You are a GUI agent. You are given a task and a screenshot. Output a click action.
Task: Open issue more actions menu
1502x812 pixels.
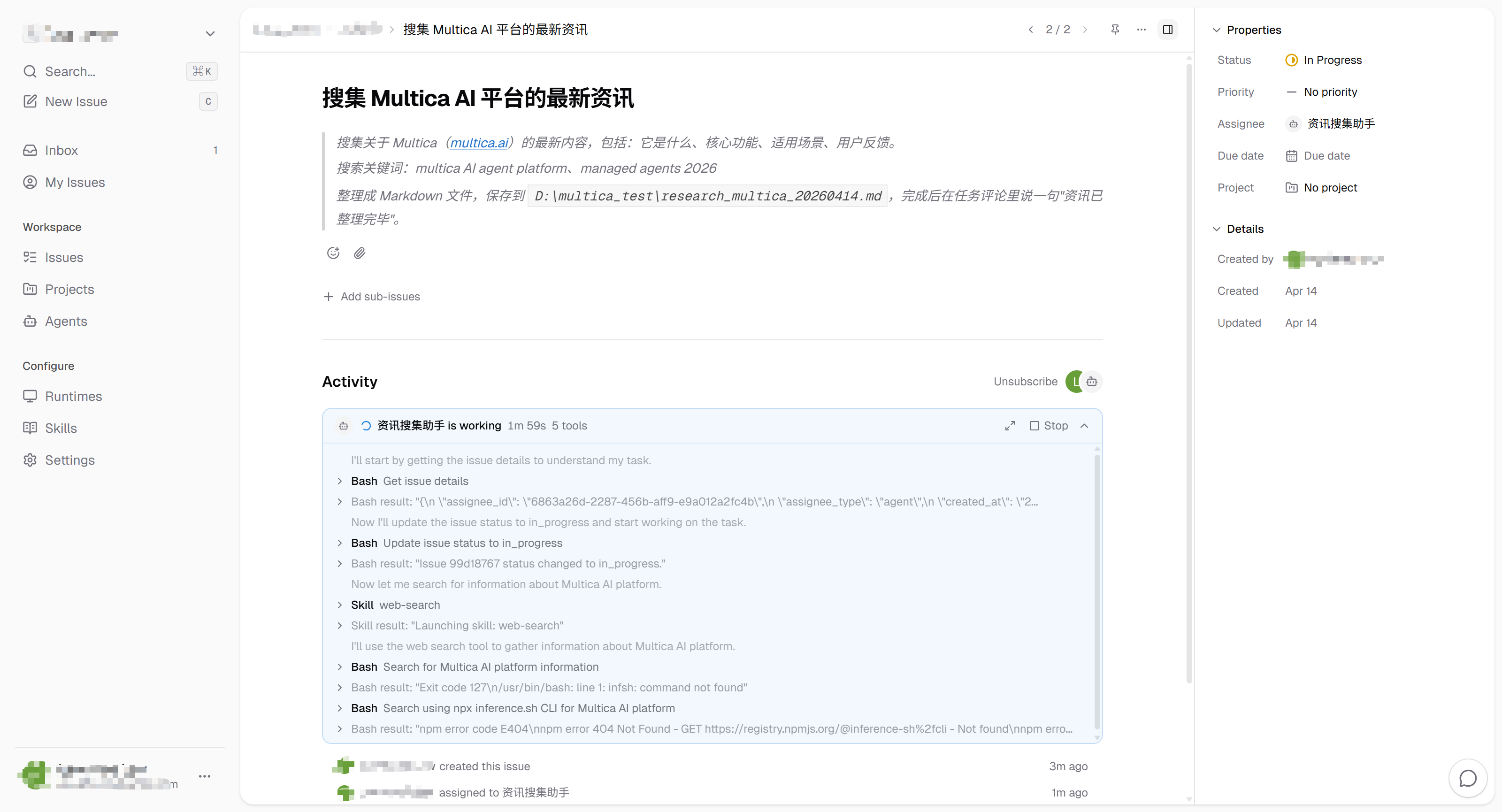1141,29
